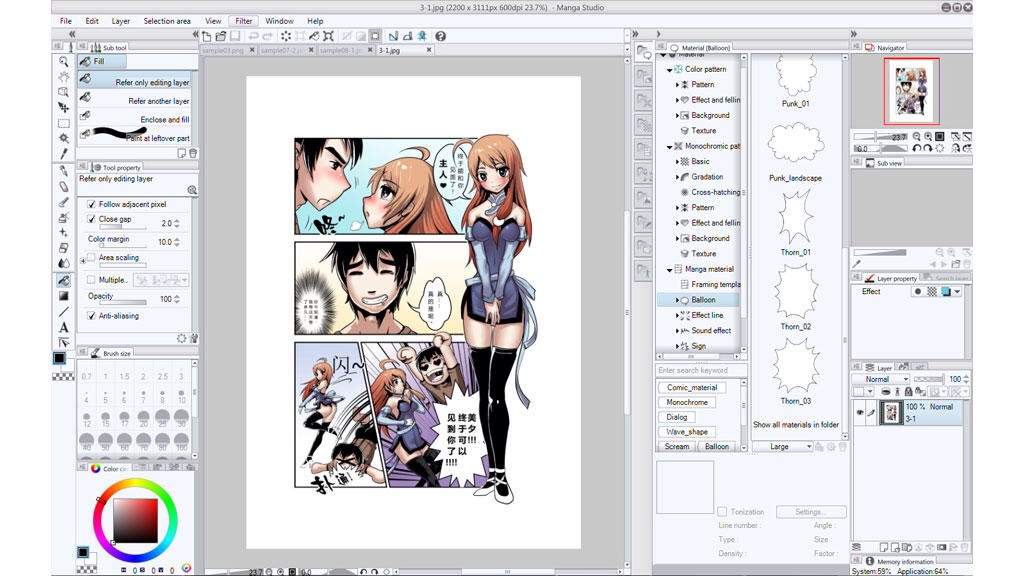Select the Punk_landscape balloon material
The height and width of the screenshot is (576, 1024).
point(795,150)
